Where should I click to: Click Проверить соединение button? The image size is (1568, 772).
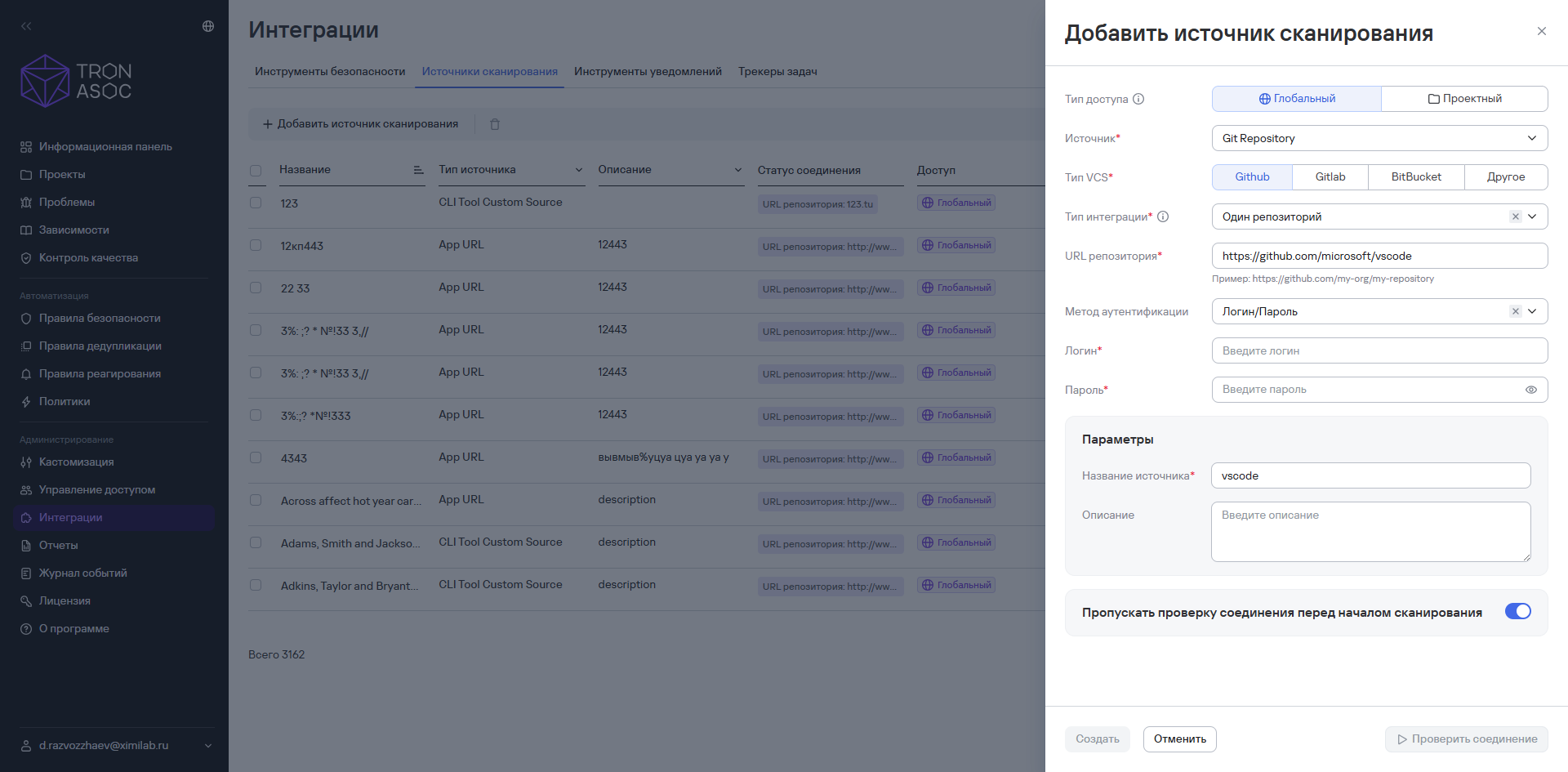(1467, 739)
